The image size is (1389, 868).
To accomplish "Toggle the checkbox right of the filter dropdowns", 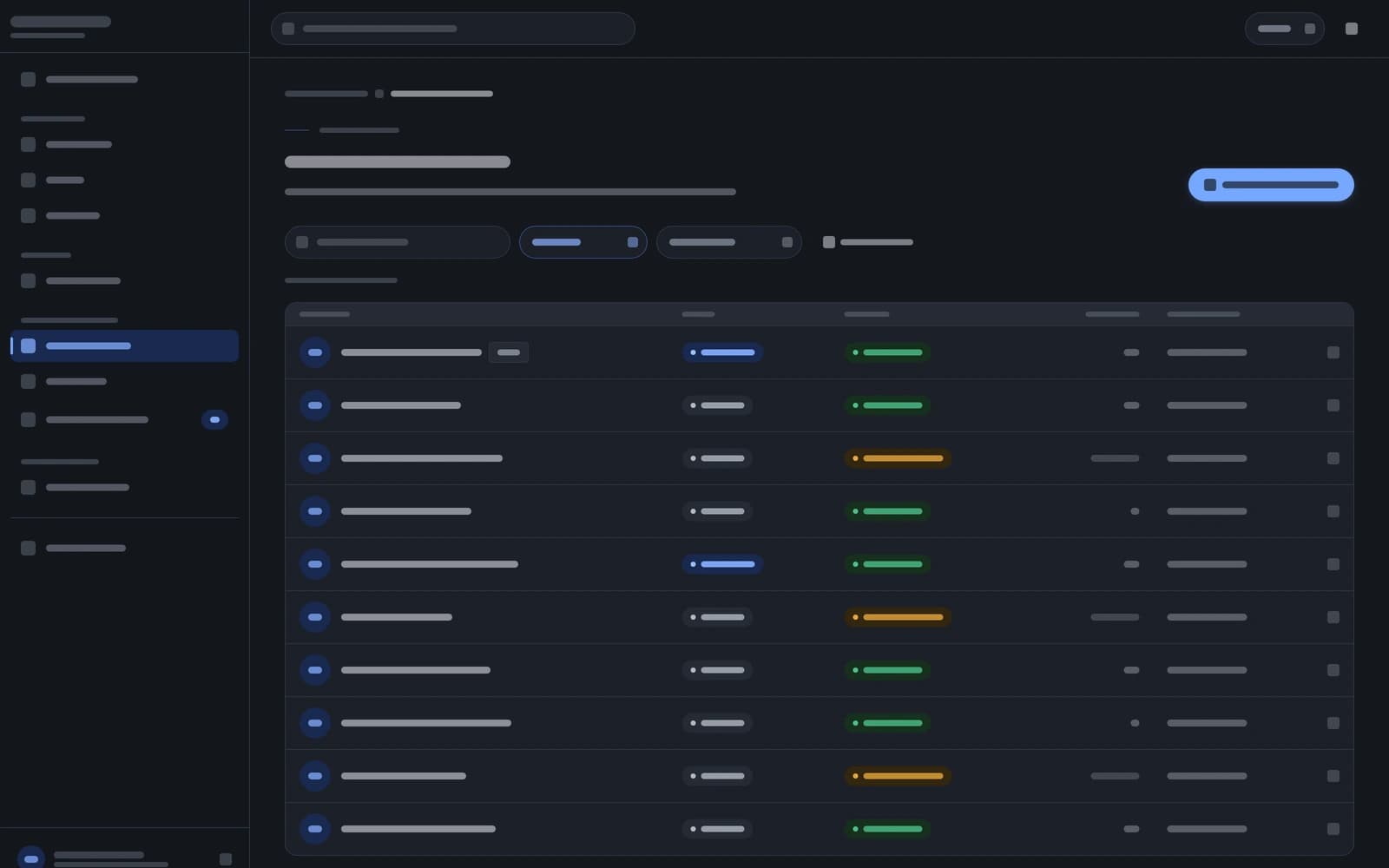I will (829, 242).
